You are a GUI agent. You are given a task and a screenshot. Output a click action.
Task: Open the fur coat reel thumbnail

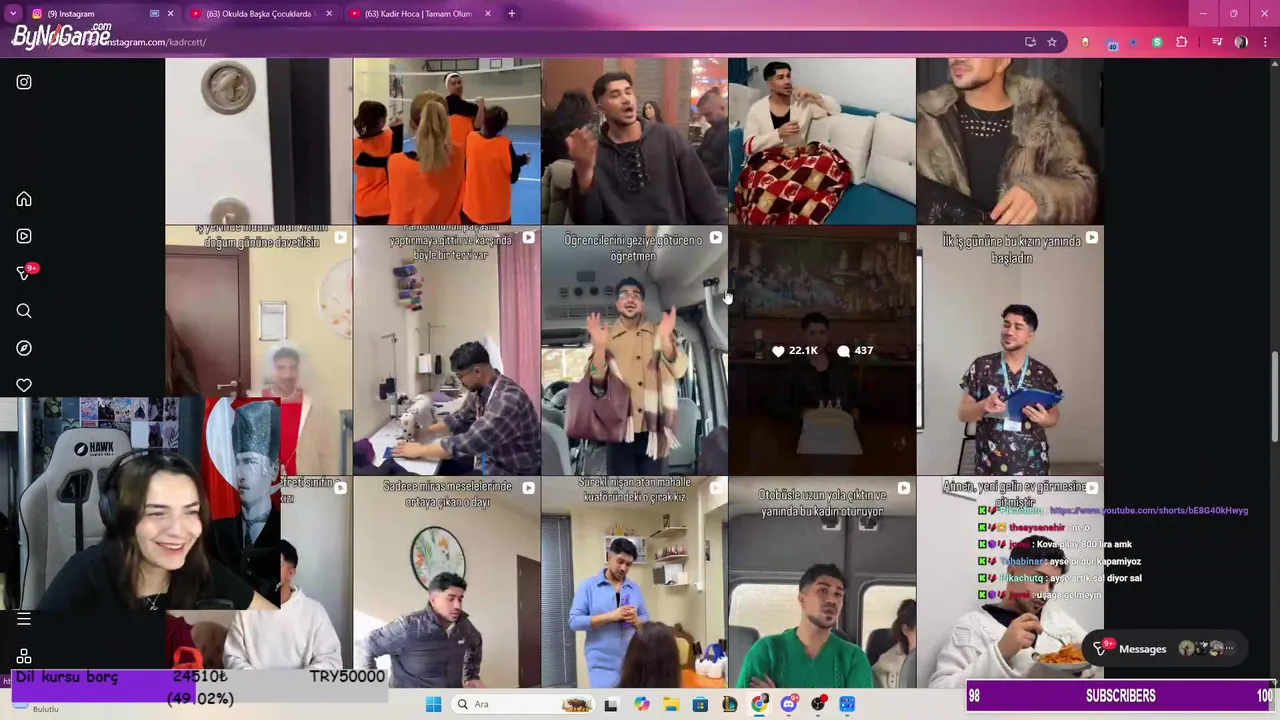pos(1009,140)
